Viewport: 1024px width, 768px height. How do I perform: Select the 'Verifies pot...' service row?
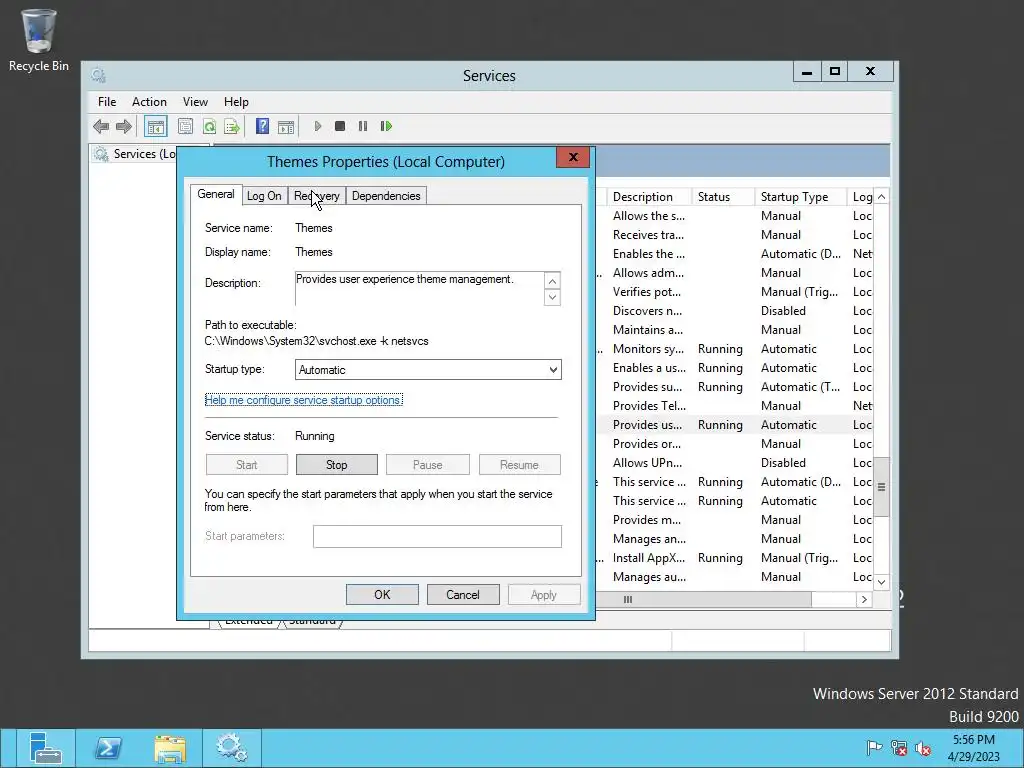pos(735,292)
